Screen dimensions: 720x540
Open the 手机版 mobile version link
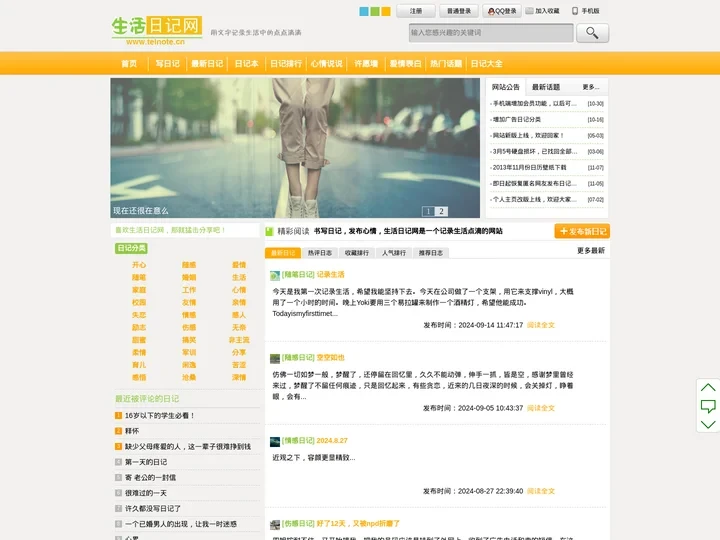586,11
